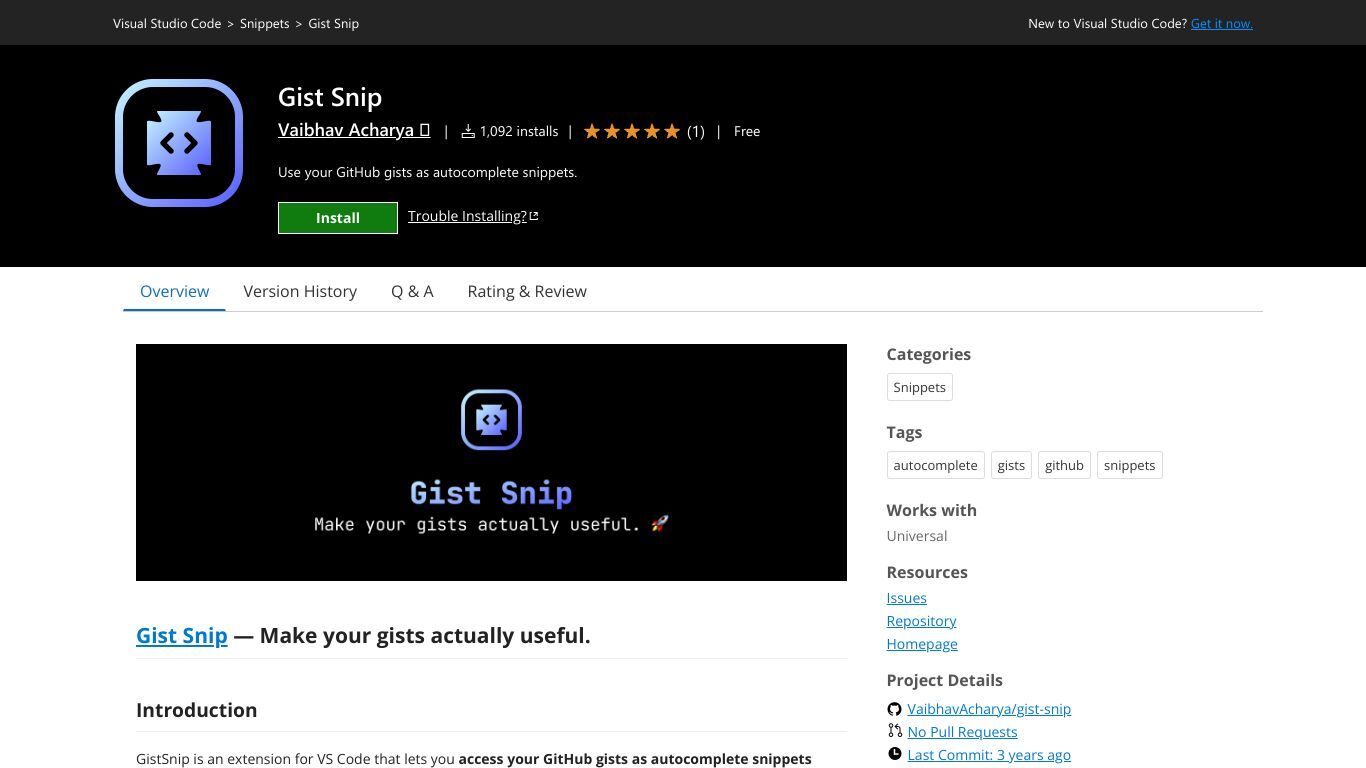Open the Overview tab
The image size is (1366, 768).
coord(174,291)
